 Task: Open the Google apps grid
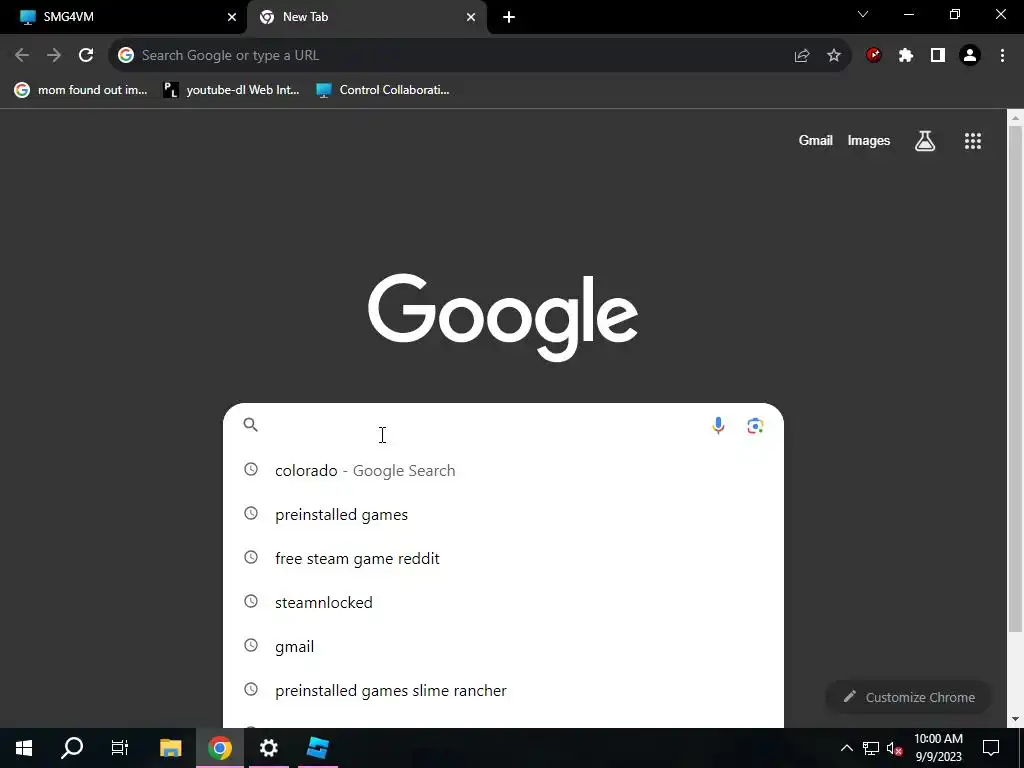(973, 140)
